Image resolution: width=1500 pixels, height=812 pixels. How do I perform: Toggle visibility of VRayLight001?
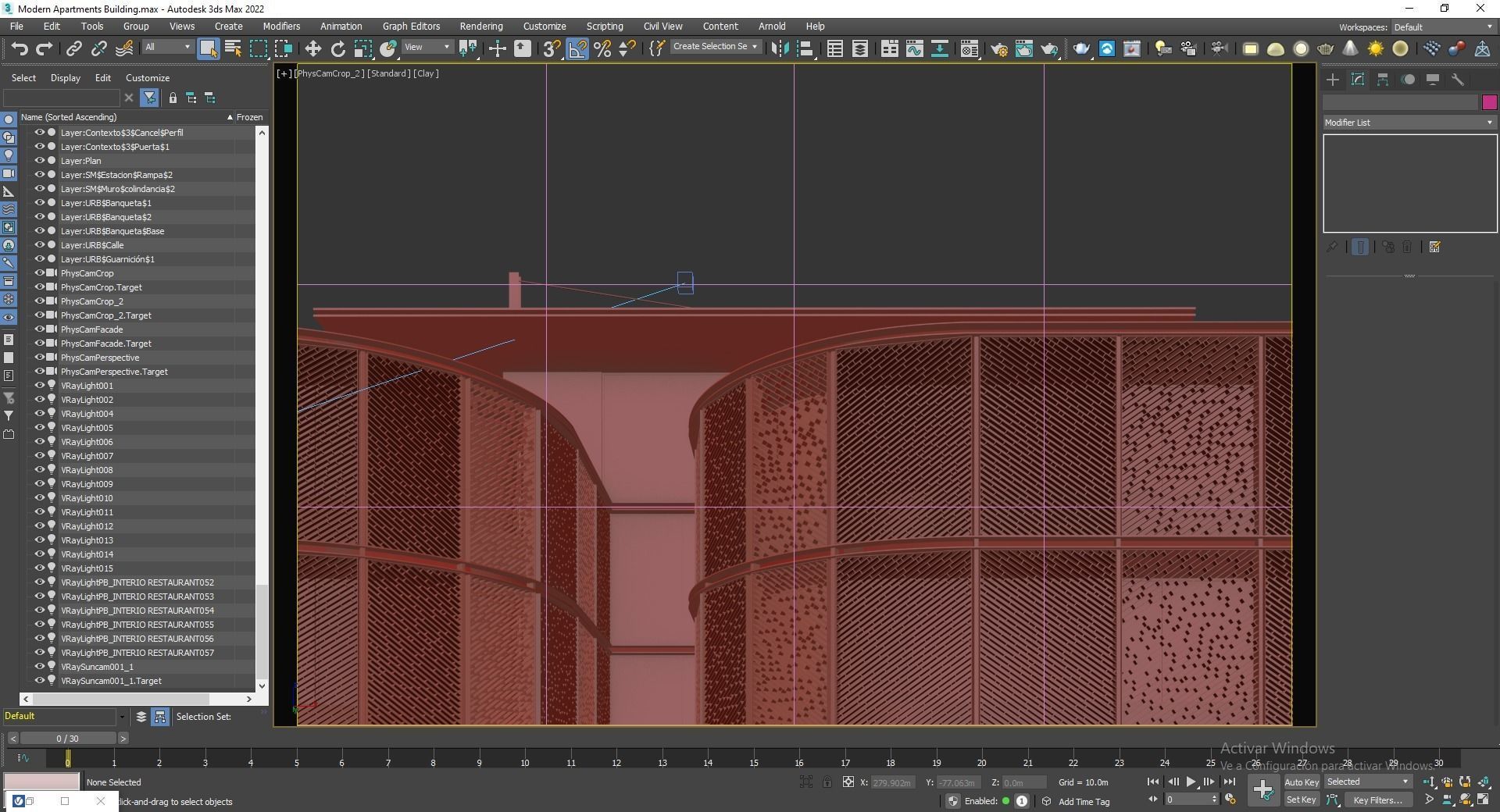39,386
